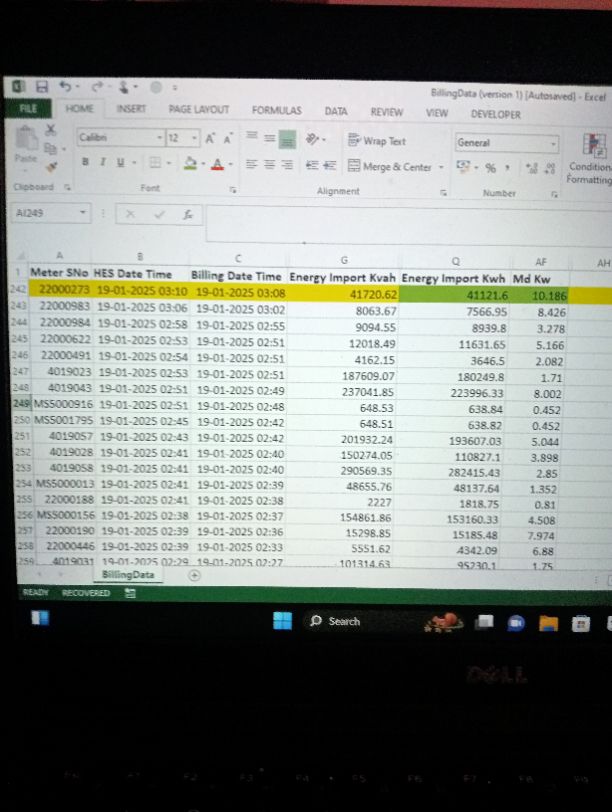Switch to the FORMULAS tab
Viewport: 612px width, 812px height.
(276, 110)
